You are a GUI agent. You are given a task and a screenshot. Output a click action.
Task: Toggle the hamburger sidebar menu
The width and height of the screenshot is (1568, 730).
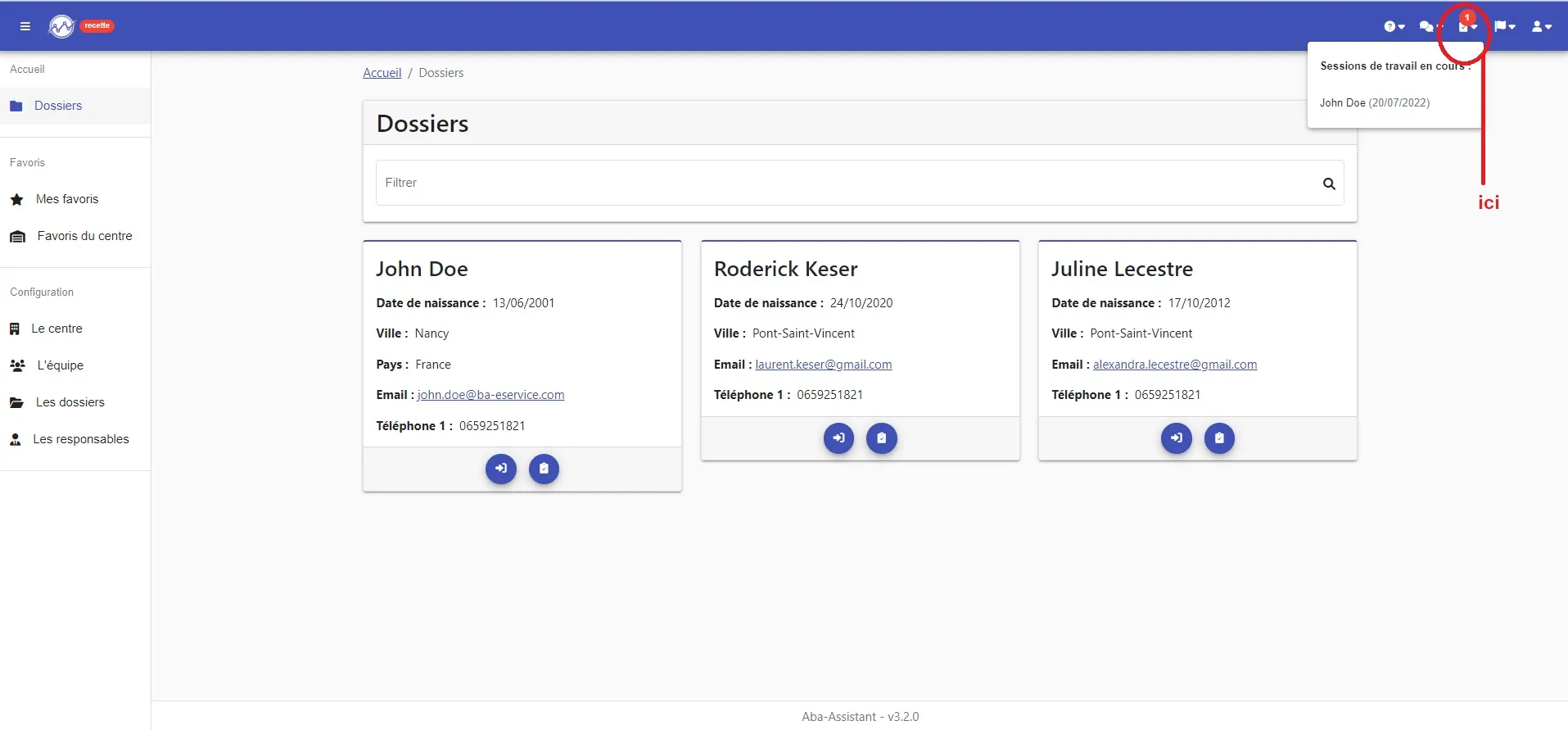click(25, 26)
